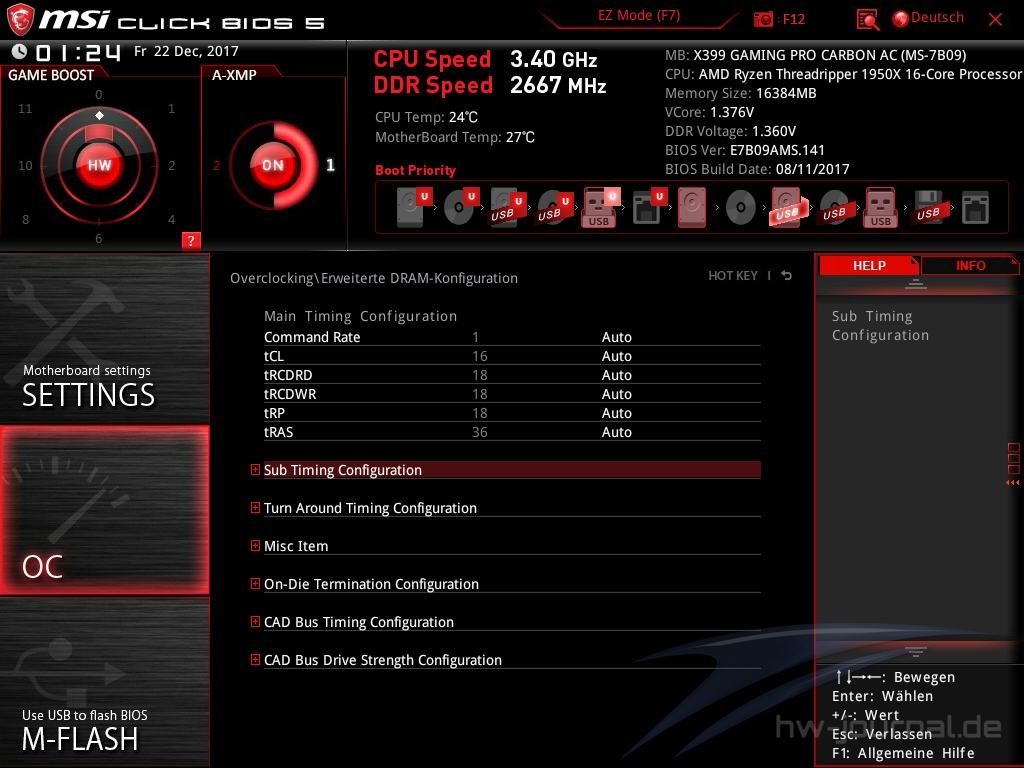Select the UEFI USB hard disk boot icon
The image size is (1024, 768).
click(x=508, y=207)
